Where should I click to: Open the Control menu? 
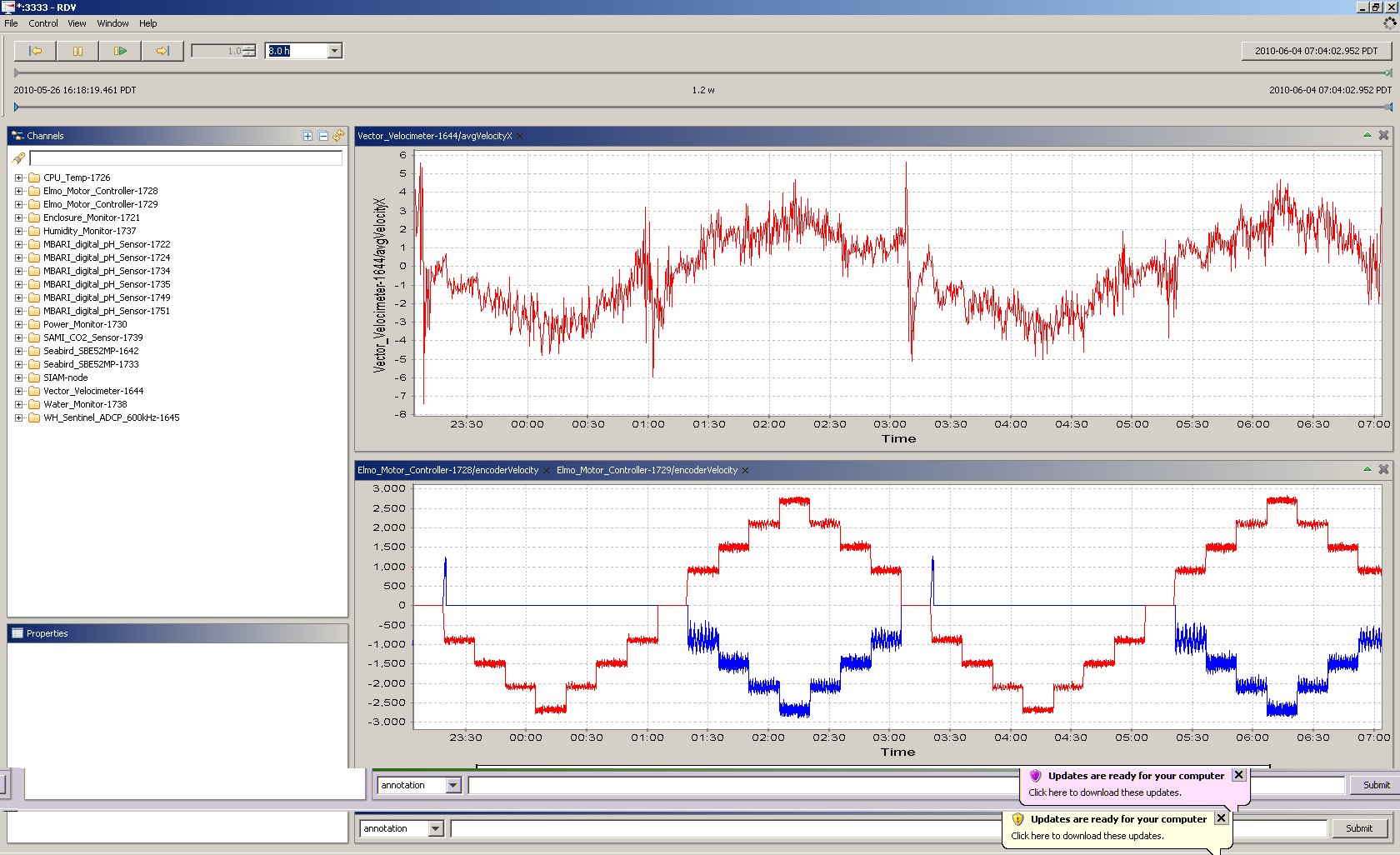pos(43,23)
